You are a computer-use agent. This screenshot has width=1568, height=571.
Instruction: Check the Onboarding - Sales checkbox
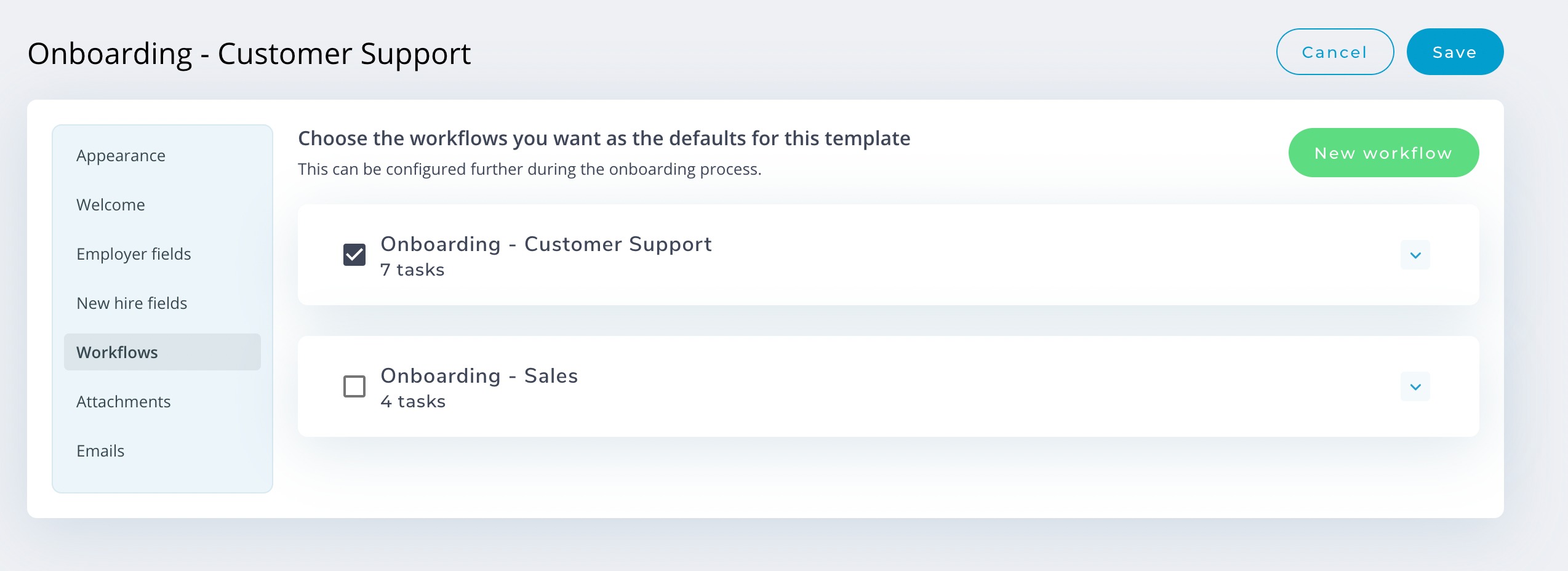pyautogui.click(x=354, y=386)
